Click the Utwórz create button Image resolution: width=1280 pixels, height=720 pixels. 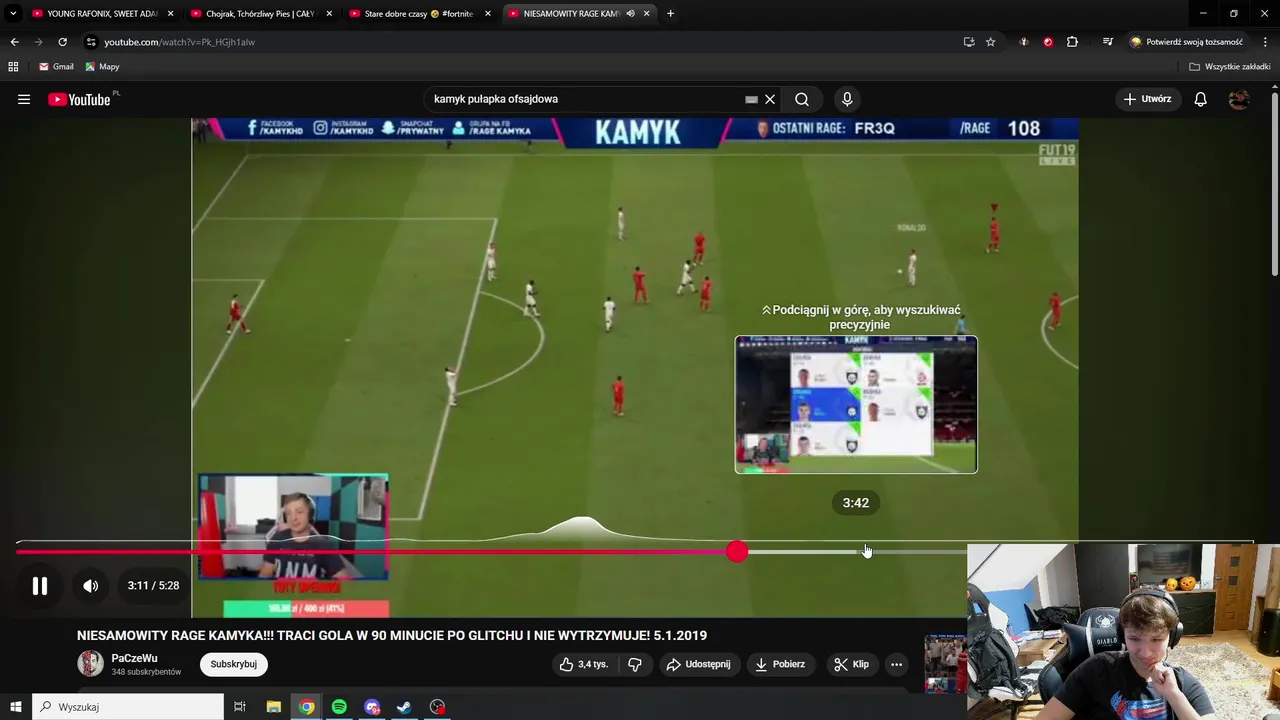(1148, 99)
